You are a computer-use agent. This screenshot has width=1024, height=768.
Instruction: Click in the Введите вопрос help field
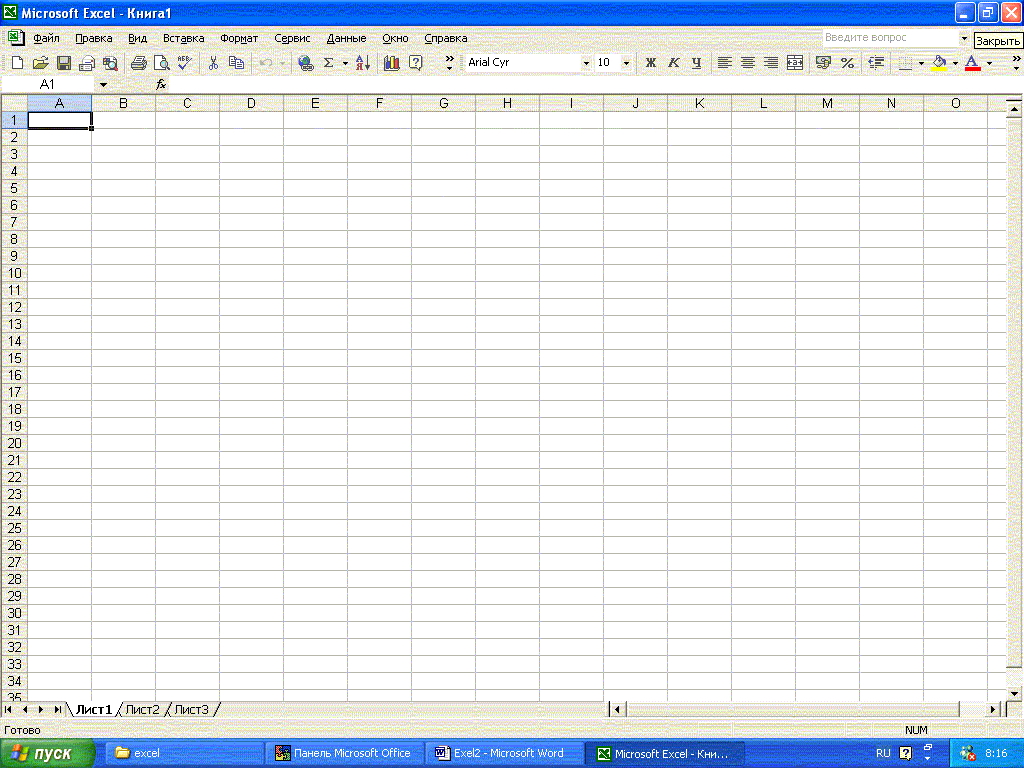(x=889, y=38)
